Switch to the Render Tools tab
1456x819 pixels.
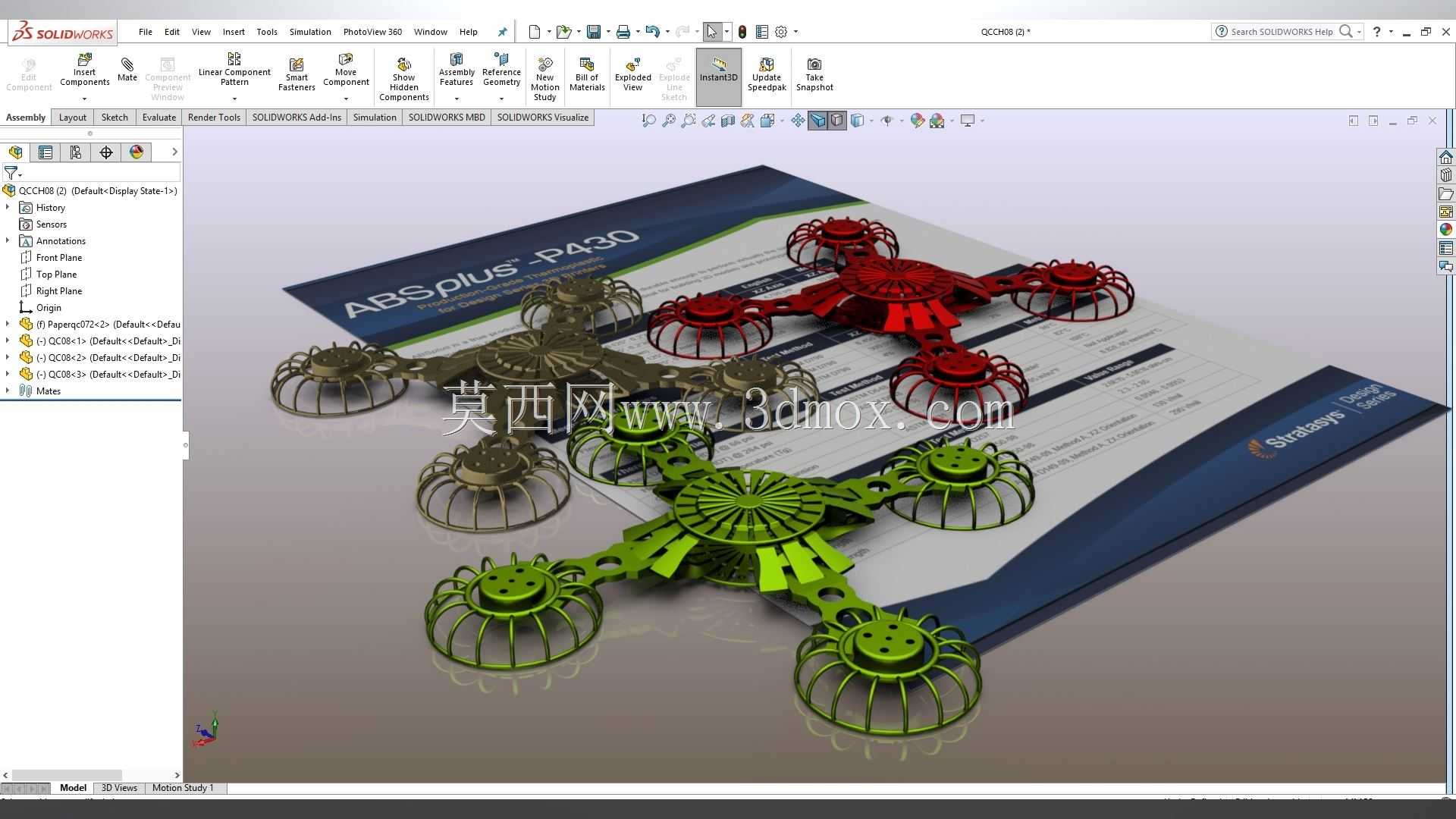214,118
